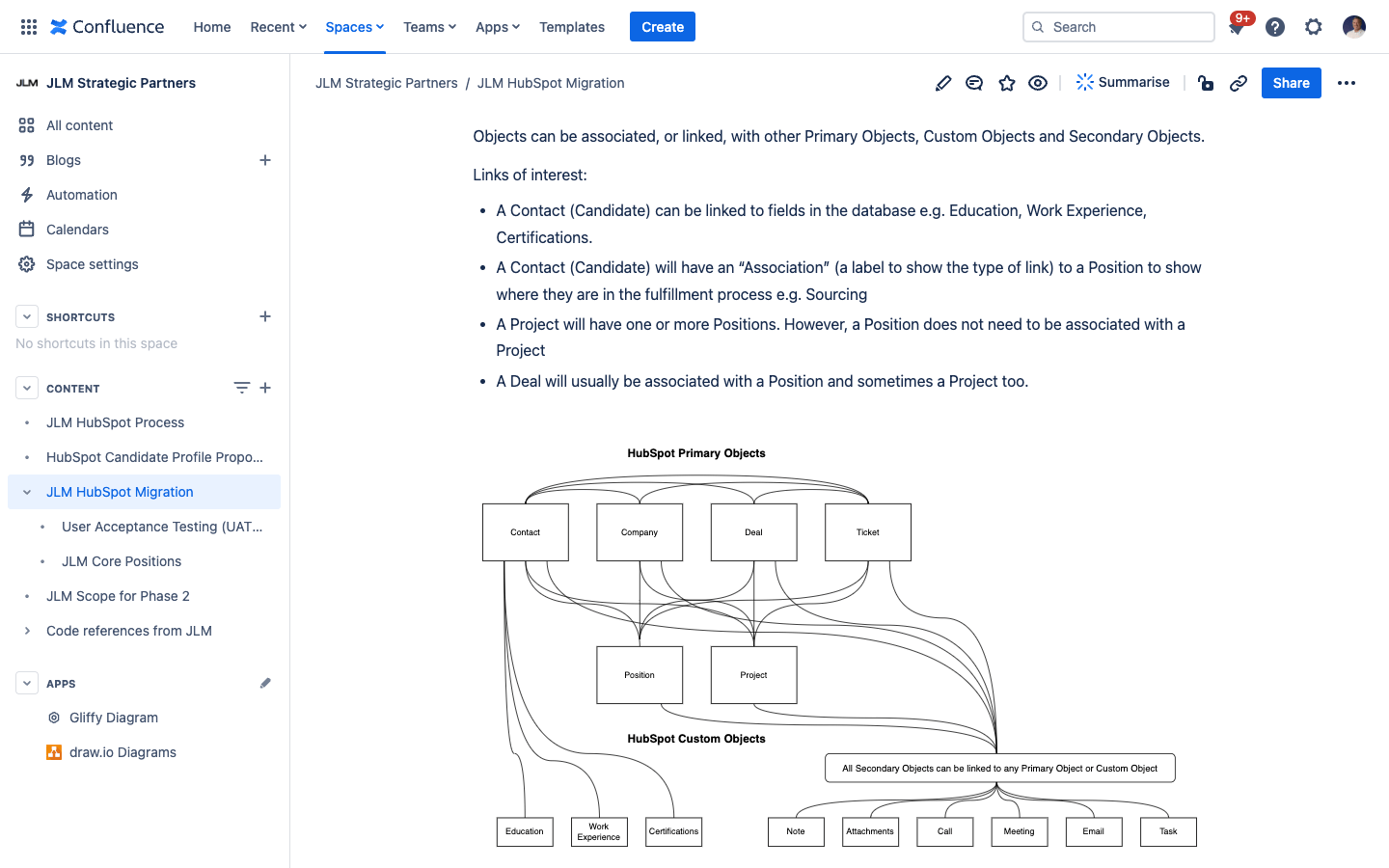This screenshot has width=1389, height=868.
Task: Summarise the page with AI
Action: pos(1123,83)
